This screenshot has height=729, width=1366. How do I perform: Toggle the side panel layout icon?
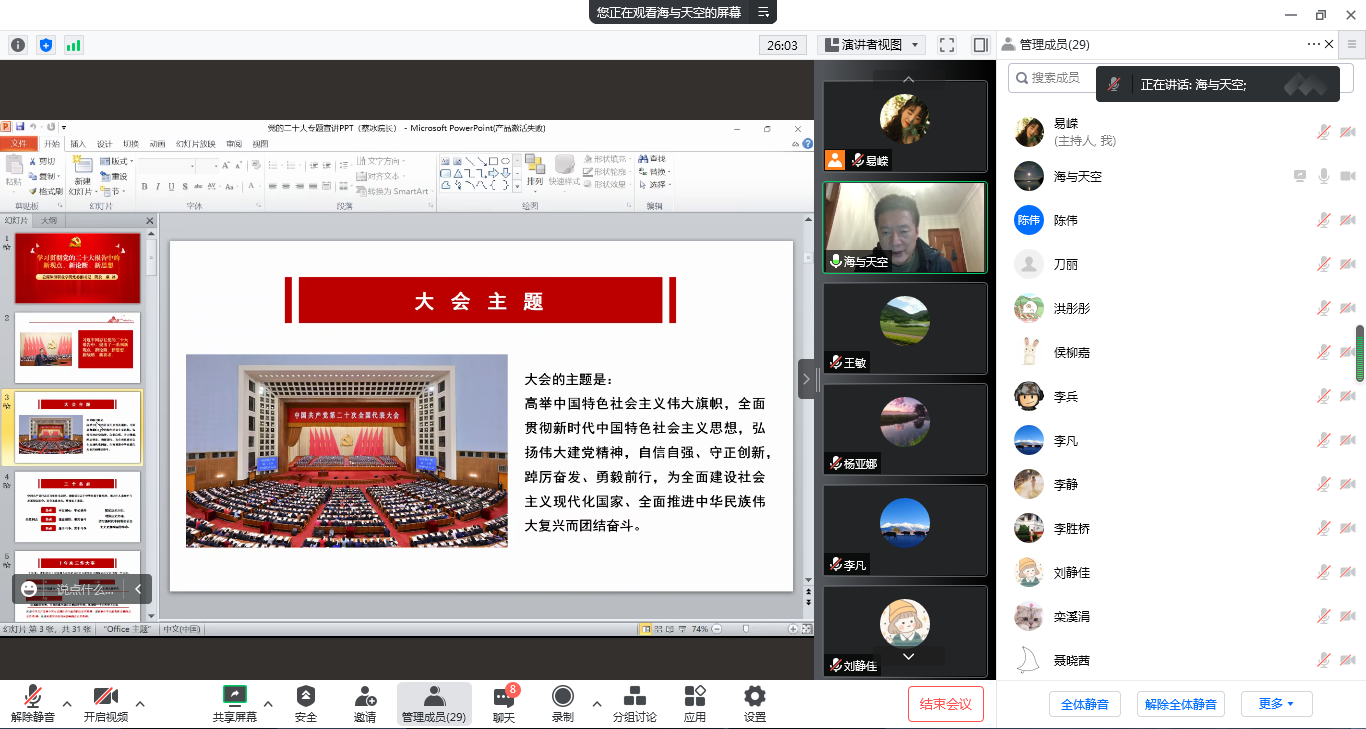click(980, 45)
